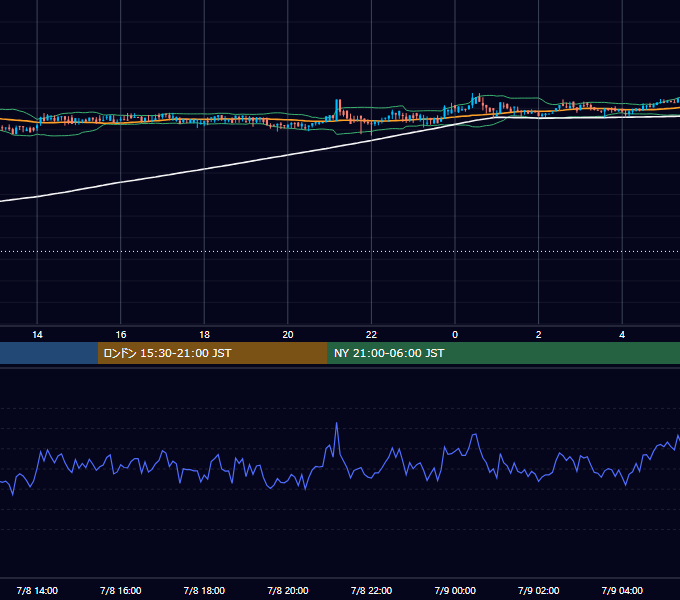This screenshot has height=600, width=680.
Task: Click the 18 hour axis label
Action: (204, 335)
